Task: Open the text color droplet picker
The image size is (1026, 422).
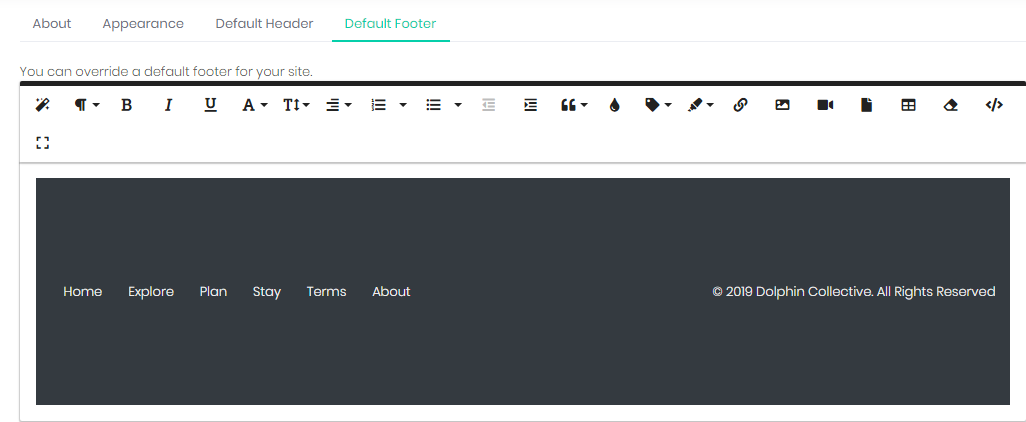Action: coord(614,105)
